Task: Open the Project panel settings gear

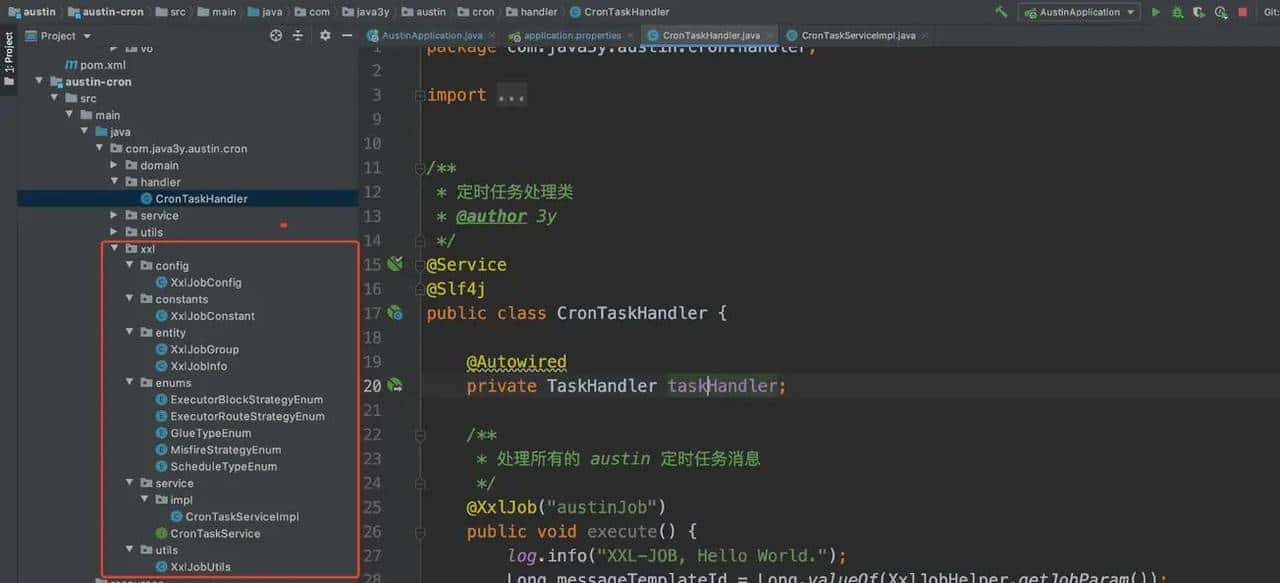Action: [x=326, y=35]
